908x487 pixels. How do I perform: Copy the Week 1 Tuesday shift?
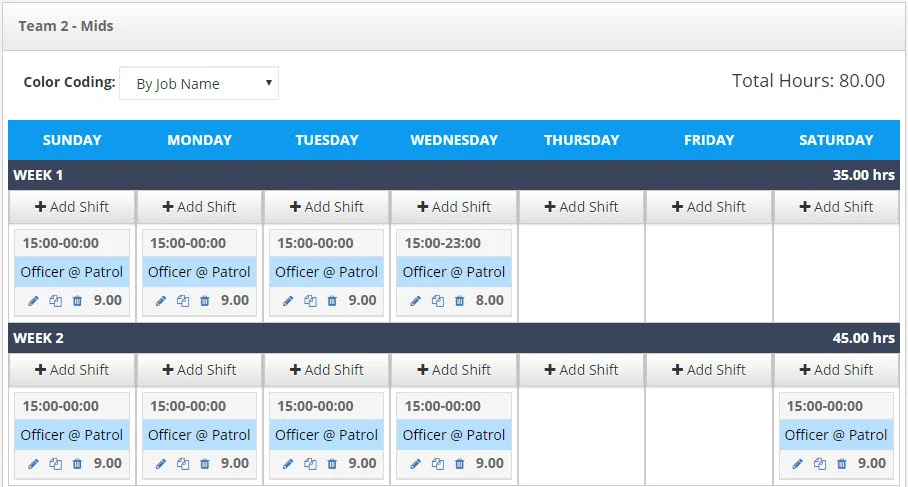pyautogui.click(x=310, y=301)
